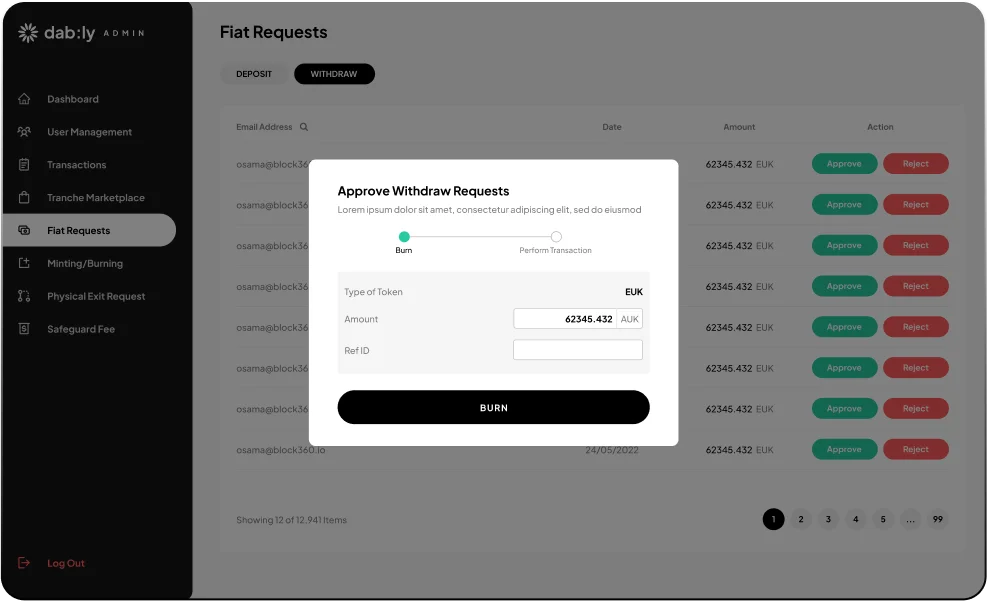The width and height of the screenshot is (987, 601).
Task: Open Tranche Marketplace bag icon
Action: pyautogui.click(x=24, y=197)
